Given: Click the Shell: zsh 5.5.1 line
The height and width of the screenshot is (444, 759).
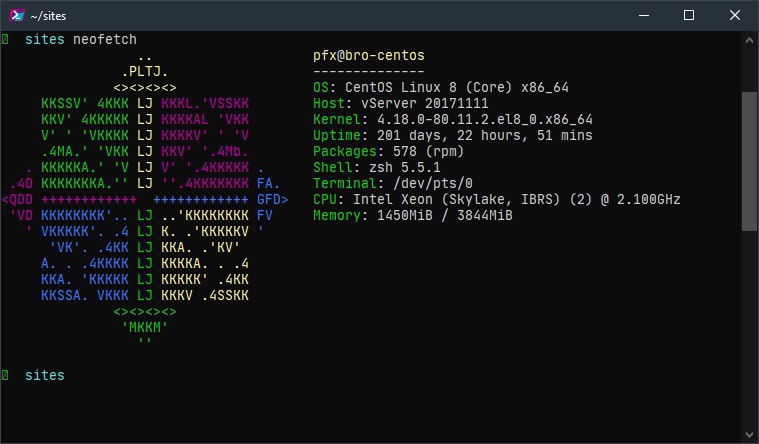Looking at the screenshot, I should [377, 168].
